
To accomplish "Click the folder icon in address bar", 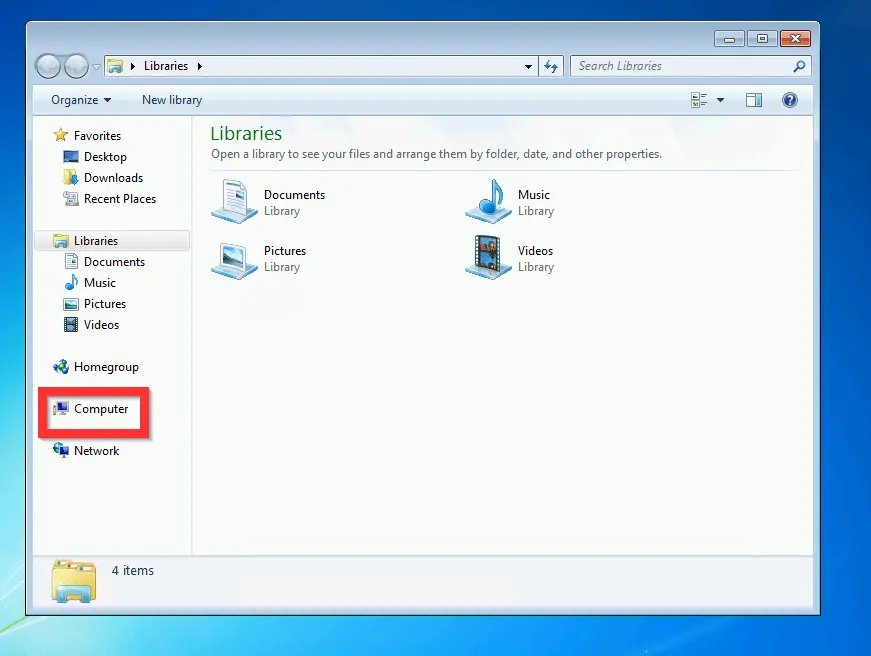I will 114,66.
